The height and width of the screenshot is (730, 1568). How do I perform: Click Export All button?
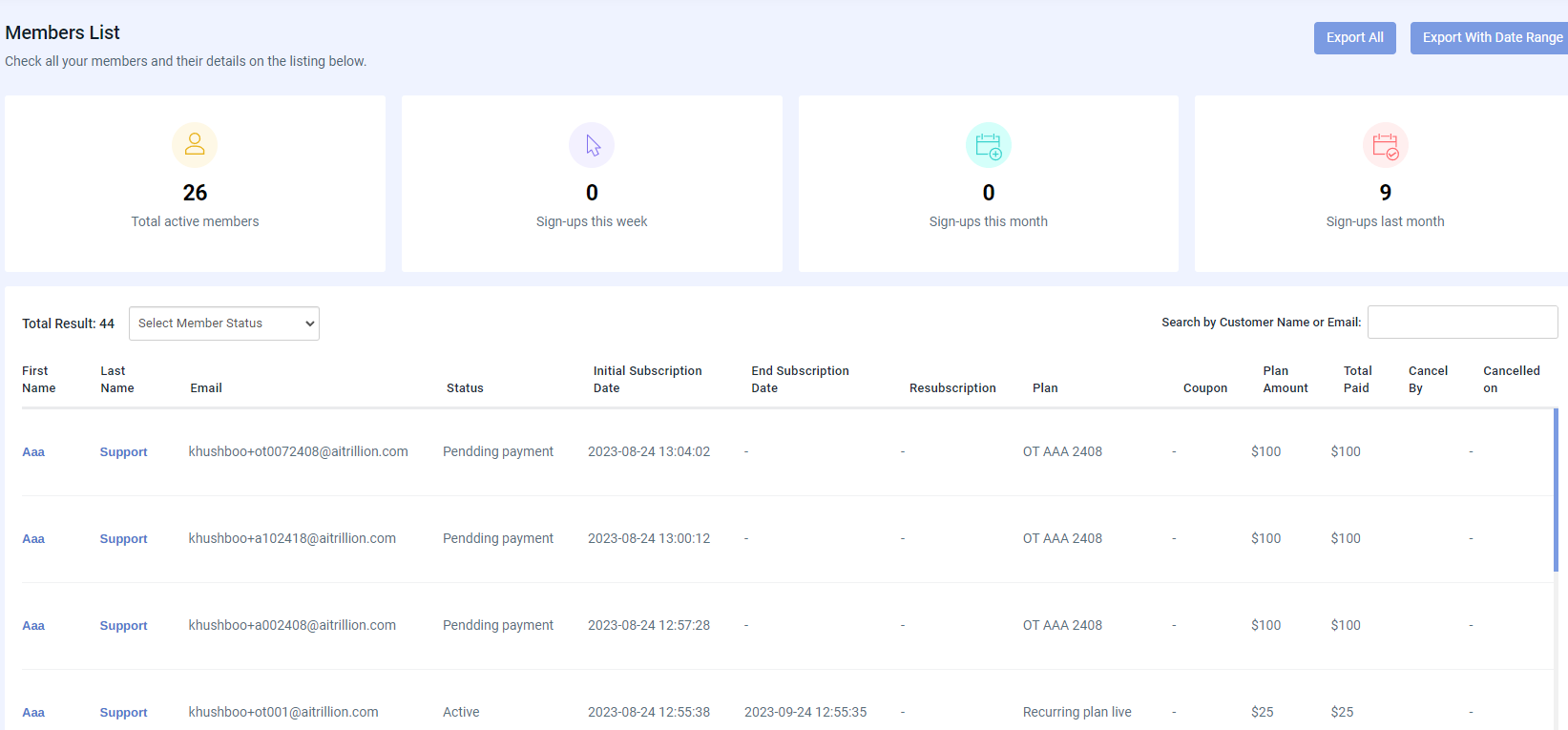(x=1355, y=38)
